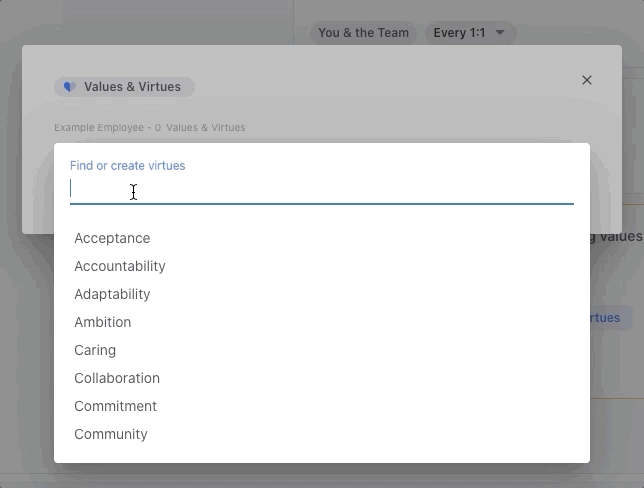The width and height of the screenshot is (644, 488).
Task: Select the Community virtue
Action: tap(111, 434)
